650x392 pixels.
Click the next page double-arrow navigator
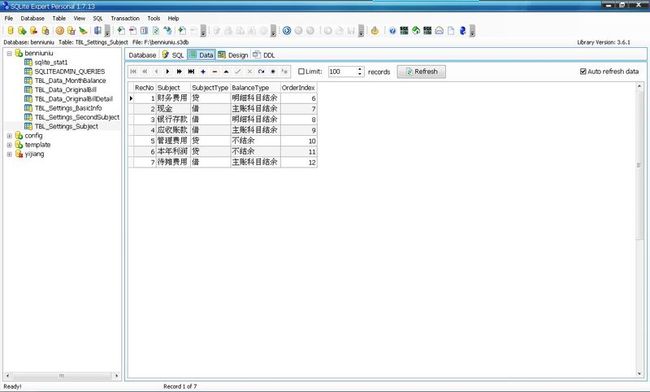tap(179, 72)
